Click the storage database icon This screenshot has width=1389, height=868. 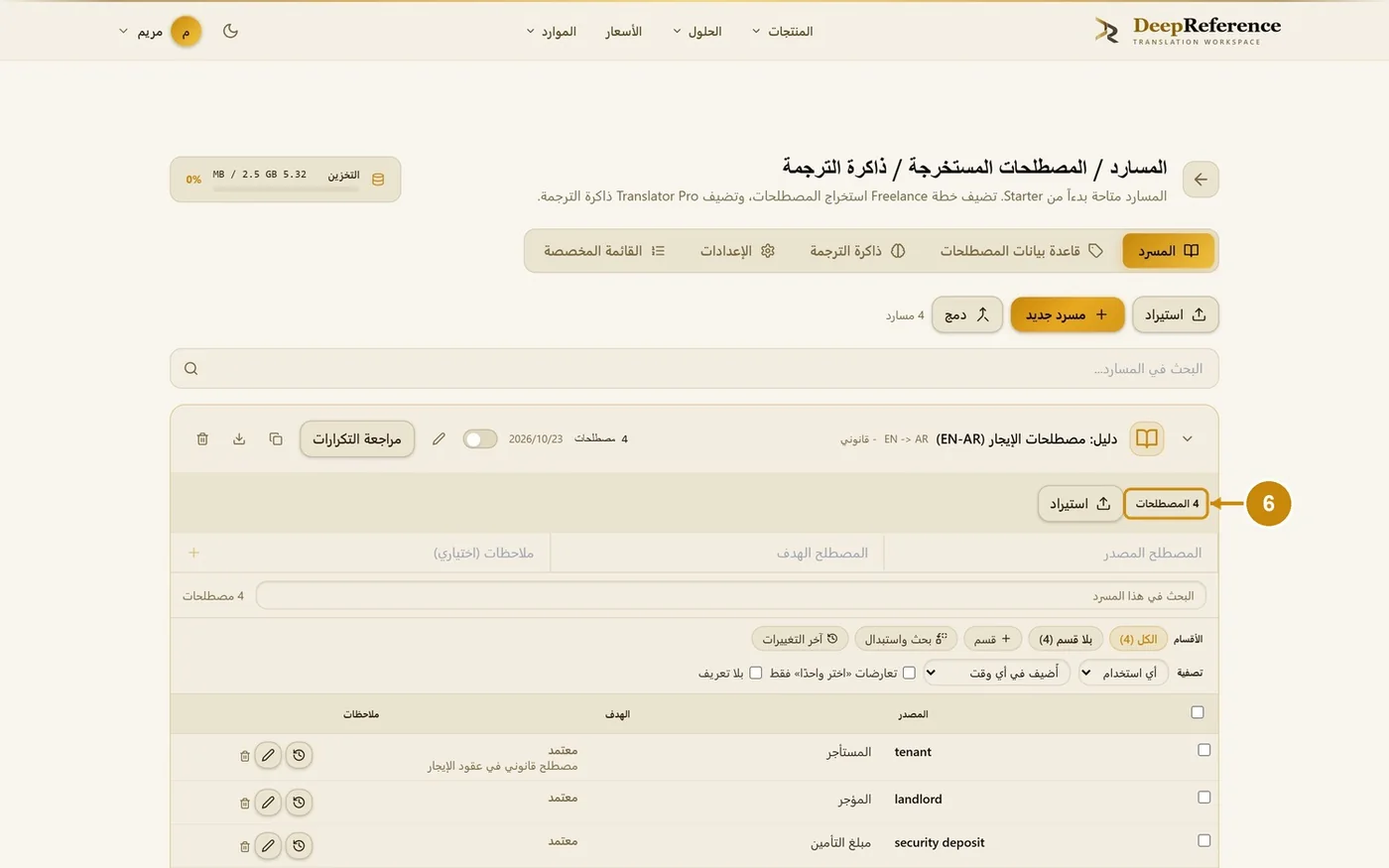tap(378, 180)
